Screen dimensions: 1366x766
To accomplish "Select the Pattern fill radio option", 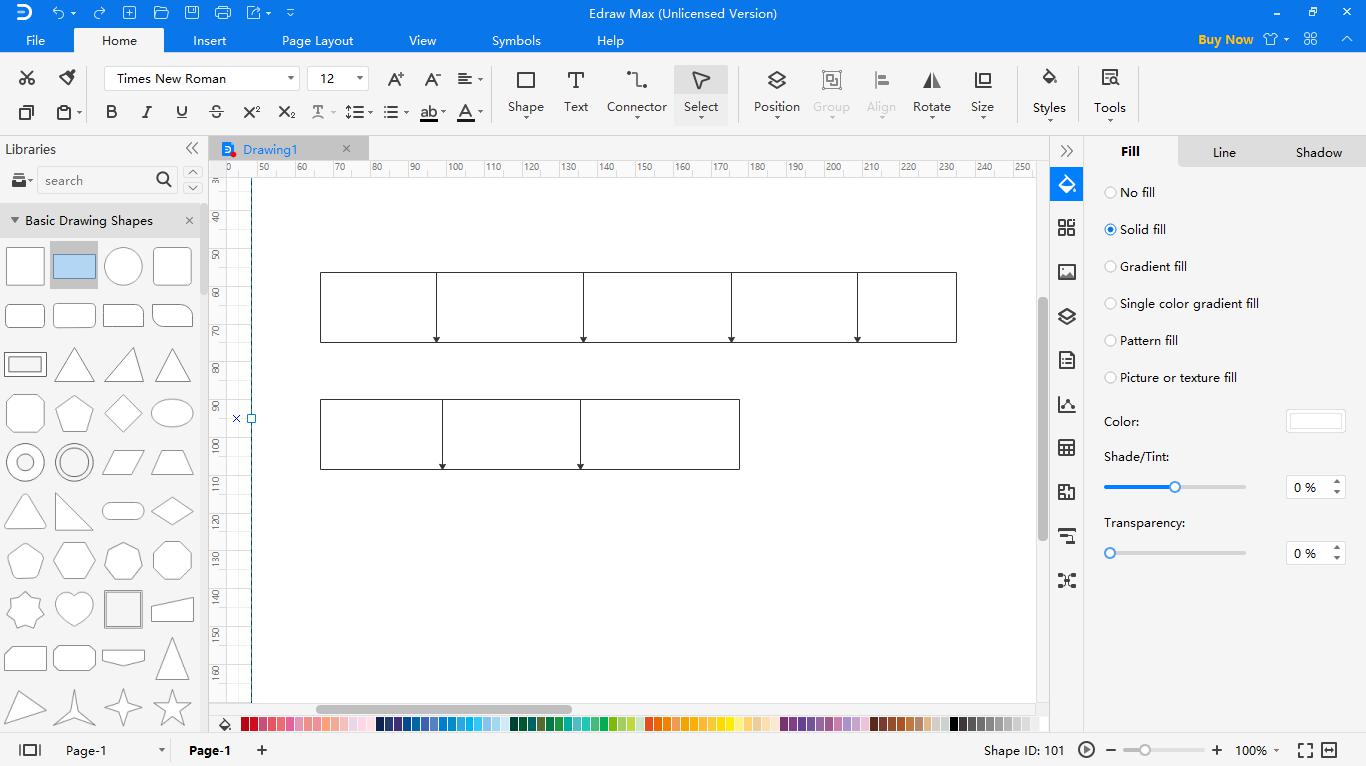I will [x=1110, y=340].
